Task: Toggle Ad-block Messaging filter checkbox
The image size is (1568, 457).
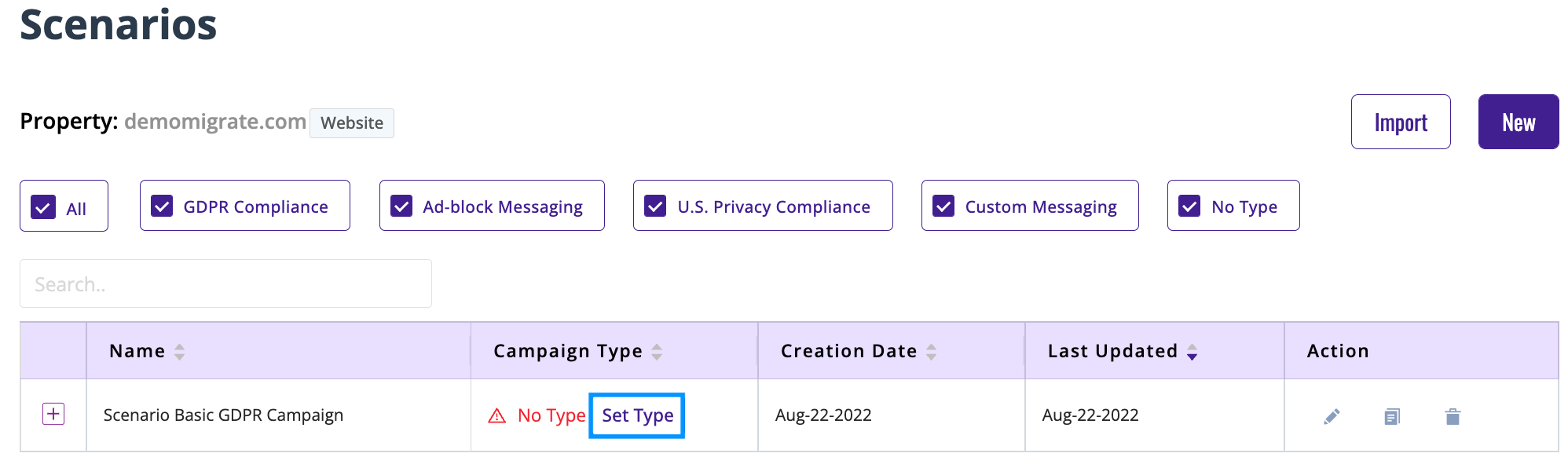Action: [401, 206]
